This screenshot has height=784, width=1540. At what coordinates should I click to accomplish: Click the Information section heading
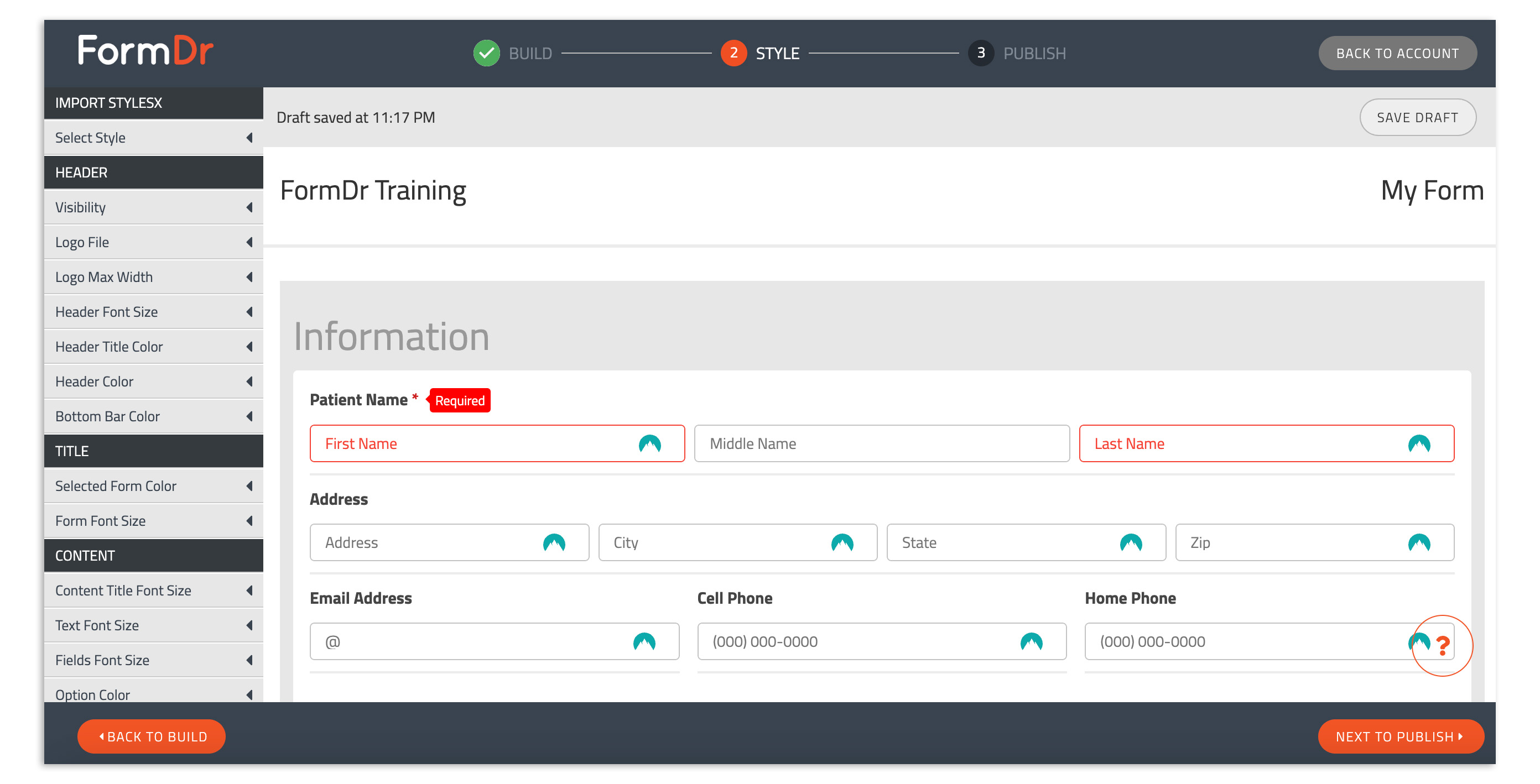tap(391, 336)
